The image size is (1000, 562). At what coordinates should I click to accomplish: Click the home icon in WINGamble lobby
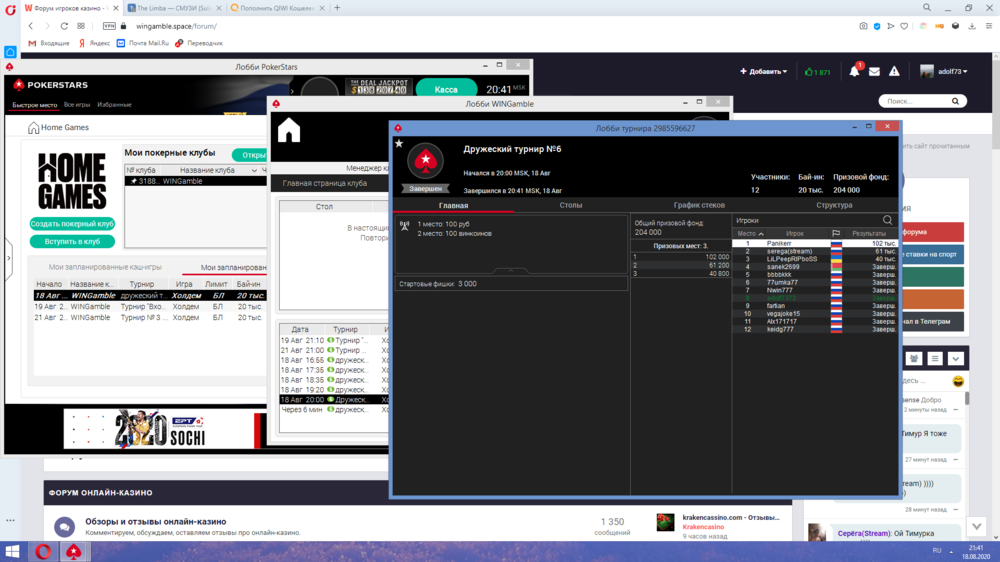[x=289, y=131]
